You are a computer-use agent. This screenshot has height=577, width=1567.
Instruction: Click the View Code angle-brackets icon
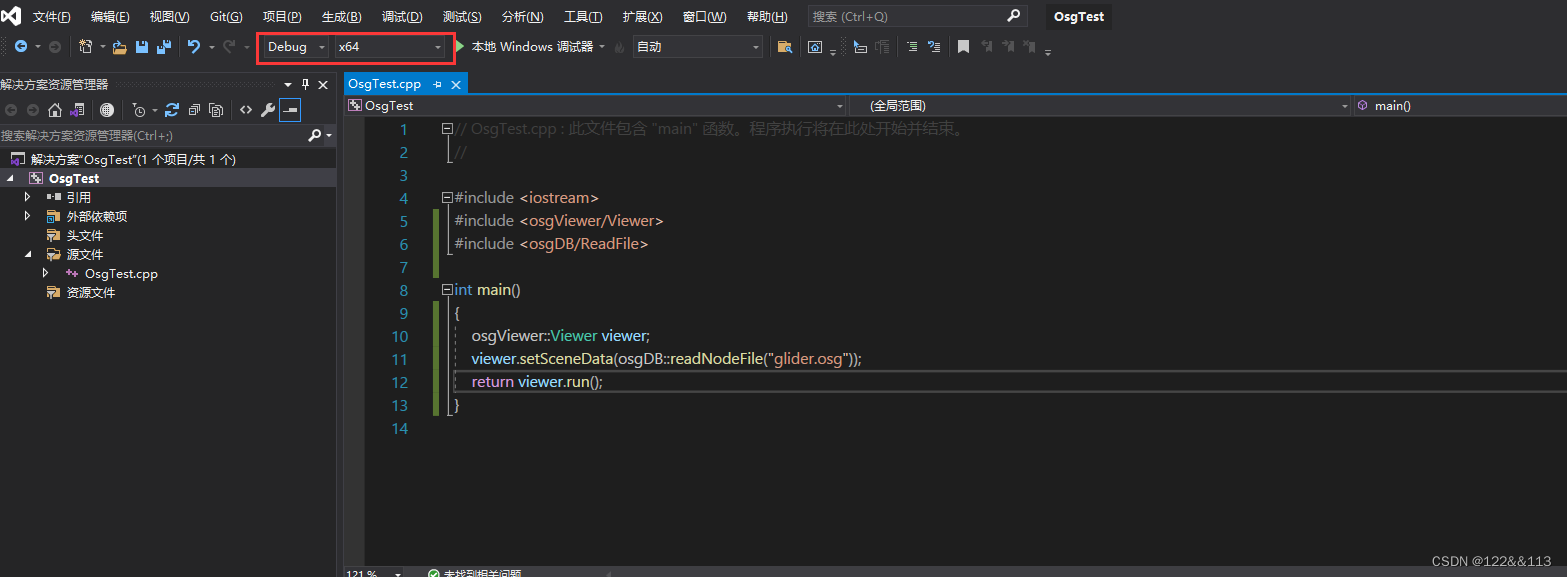[245, 110]
